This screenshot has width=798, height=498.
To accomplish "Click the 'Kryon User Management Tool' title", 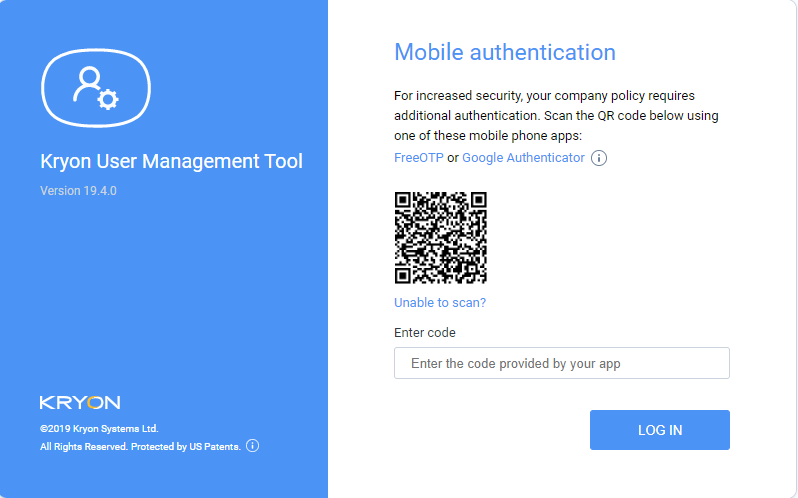I will click(x=172, y=161).
